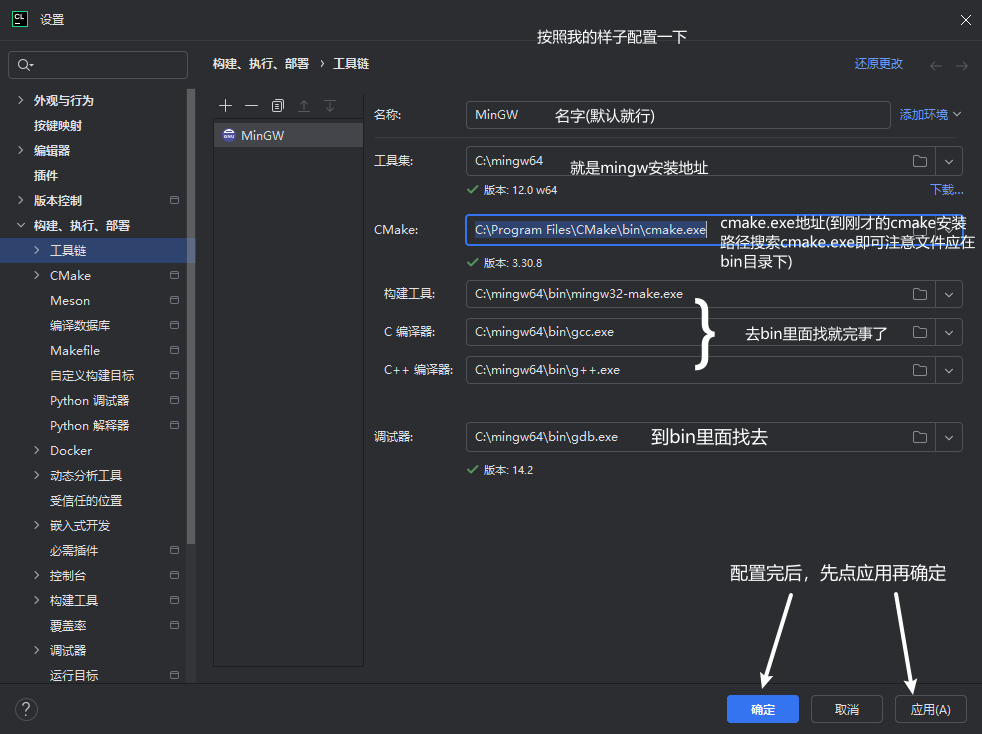Click the search field at top left

[97, 64]
